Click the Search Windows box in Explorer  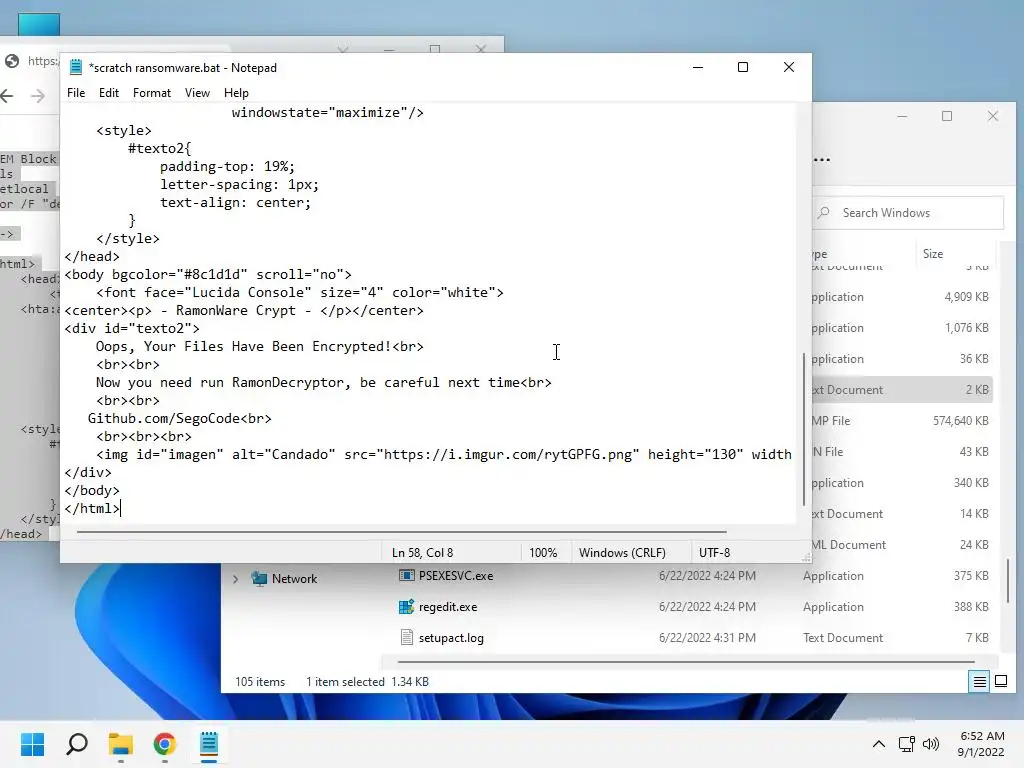click(x=908, y=213)
